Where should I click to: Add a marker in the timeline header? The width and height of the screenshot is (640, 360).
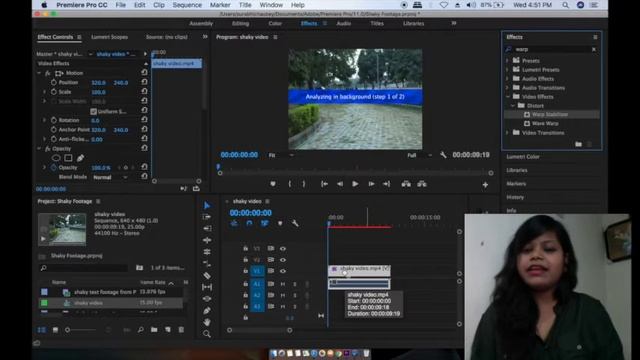[x=280, y=223]
